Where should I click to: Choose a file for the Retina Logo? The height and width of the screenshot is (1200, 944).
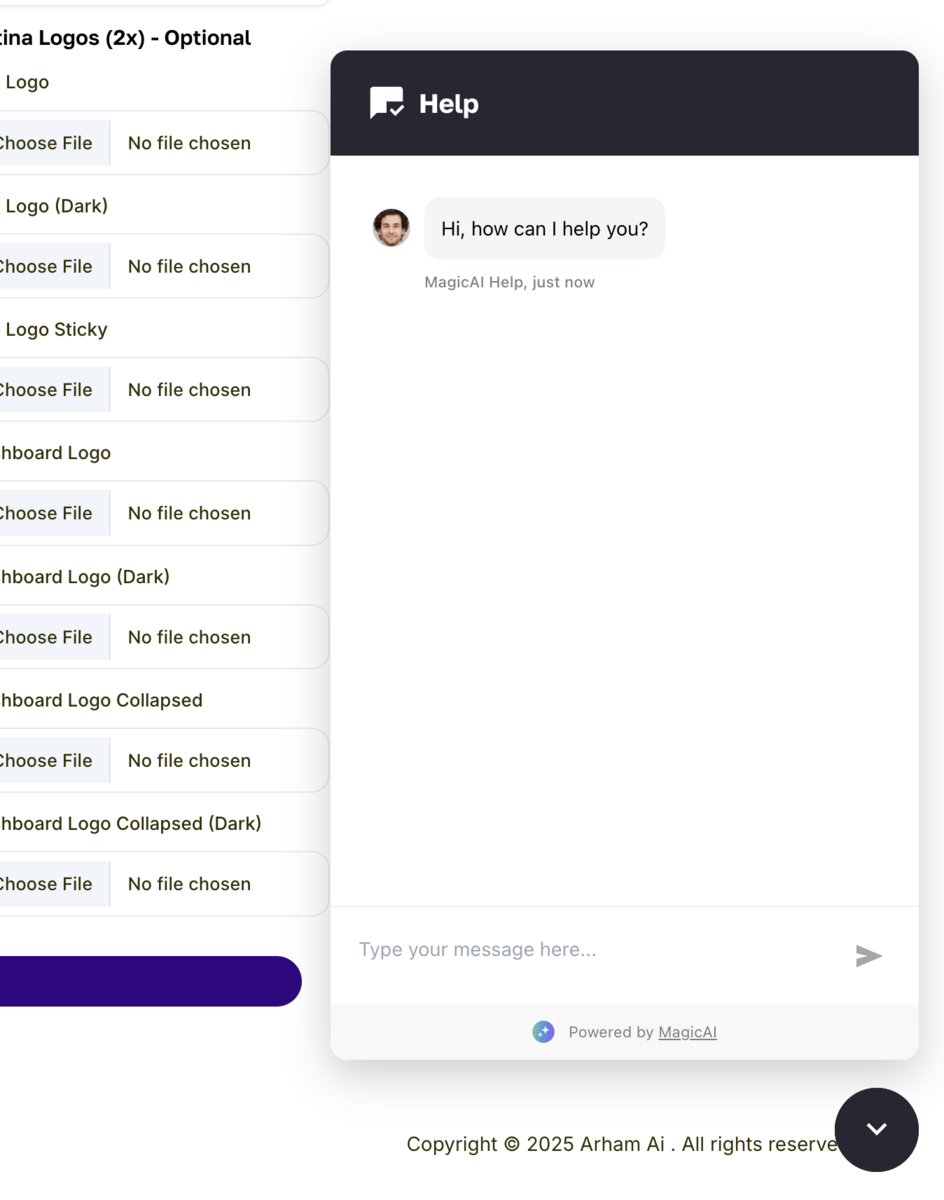(x=47, y=143)
